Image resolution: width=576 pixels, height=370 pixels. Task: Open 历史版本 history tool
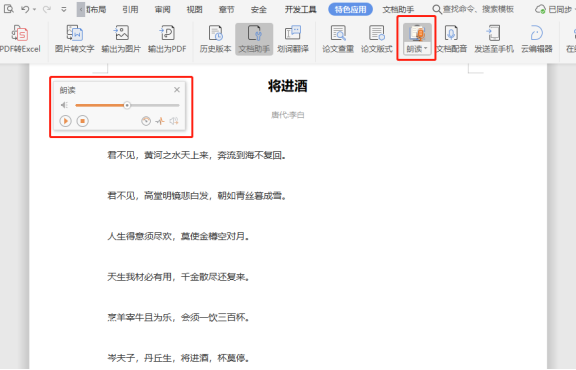pos(216,39)
